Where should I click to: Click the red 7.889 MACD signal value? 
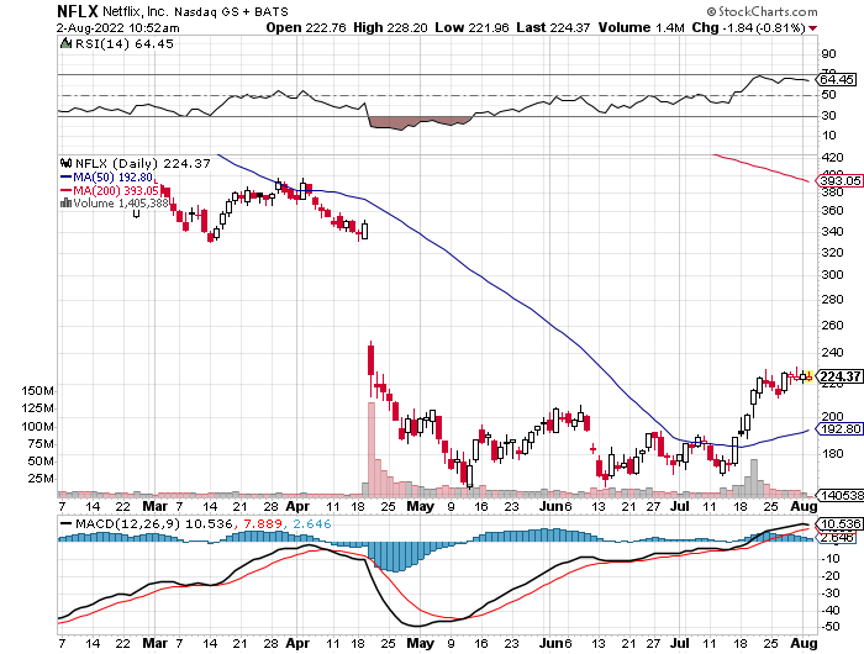click(x=262, y=523)
